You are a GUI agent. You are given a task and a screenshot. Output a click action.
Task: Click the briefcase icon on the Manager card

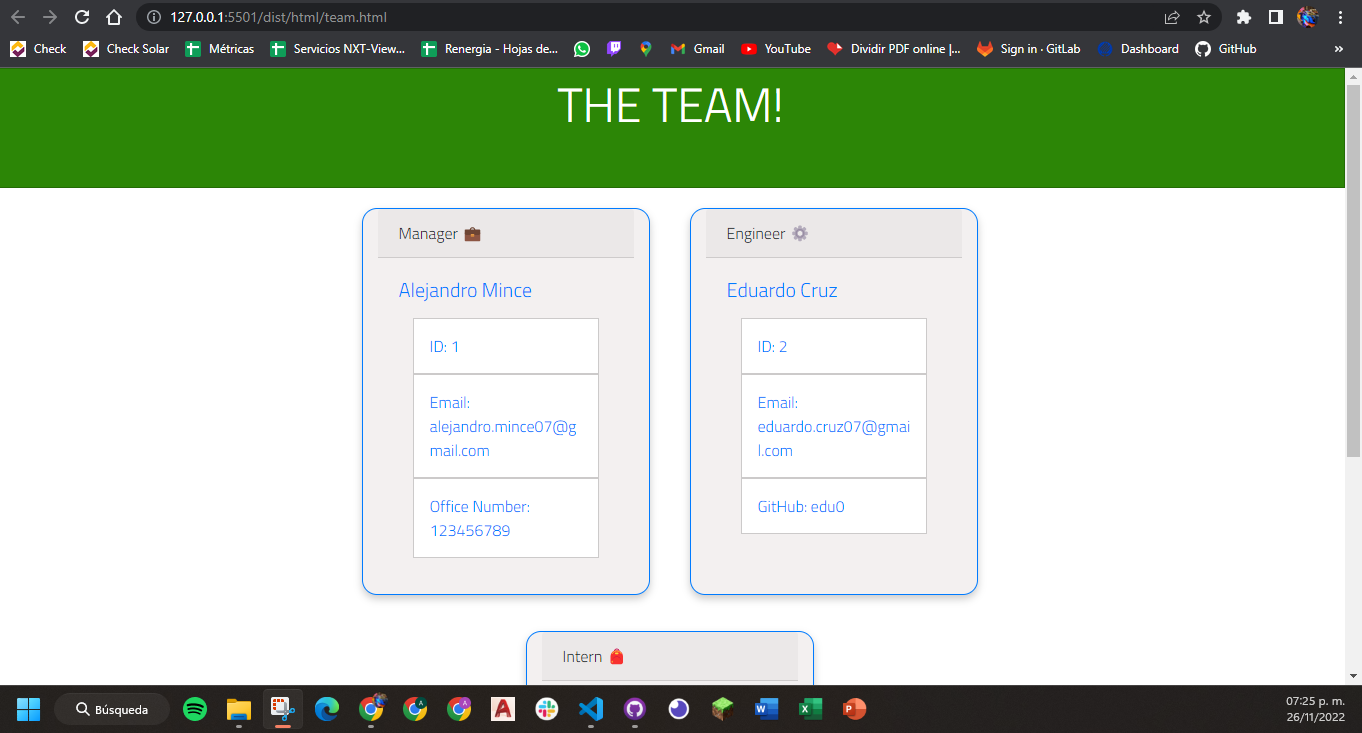[x=472, y=233]
